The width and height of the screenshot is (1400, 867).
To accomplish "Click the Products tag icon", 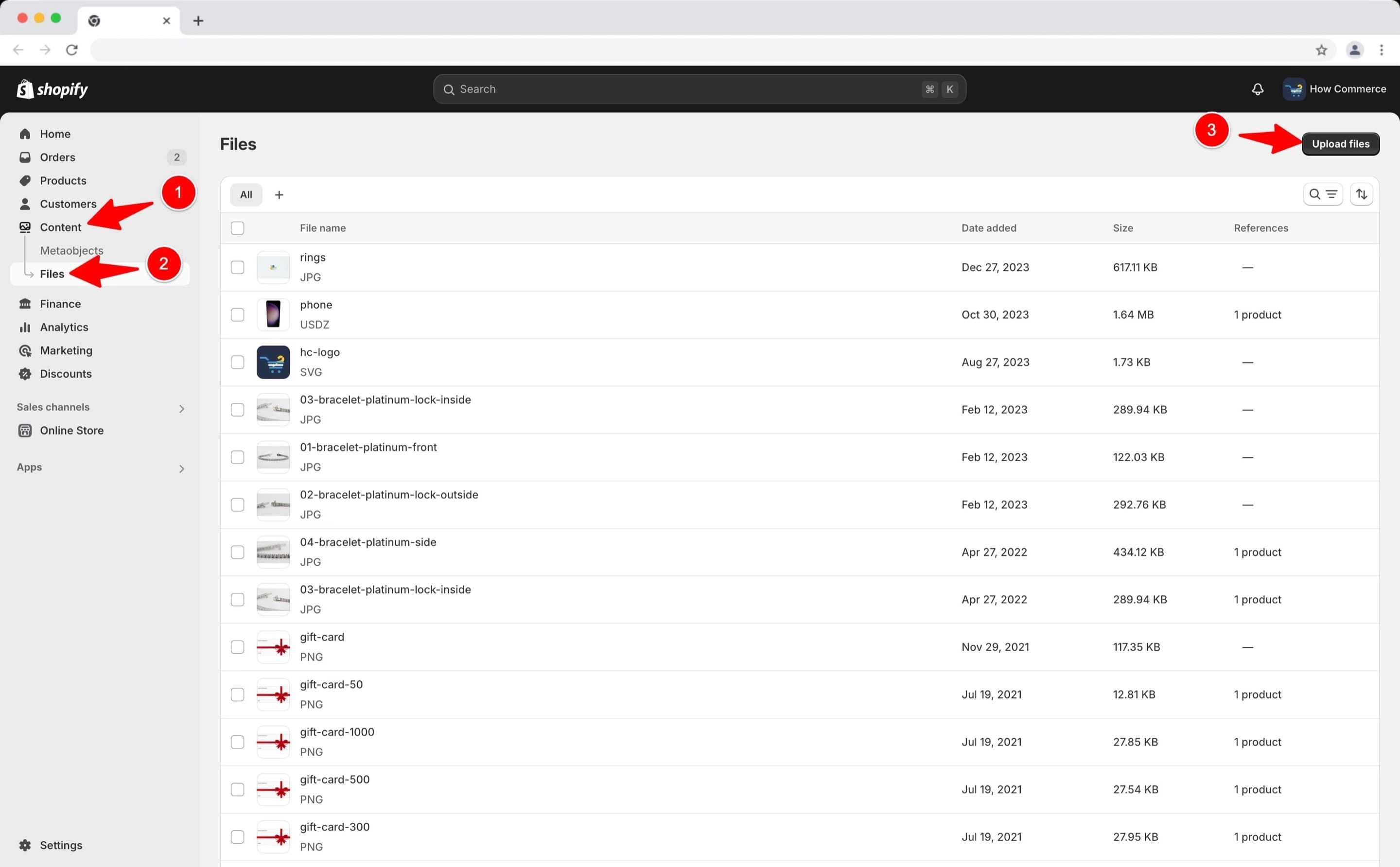I will click(x=25, y=181).
